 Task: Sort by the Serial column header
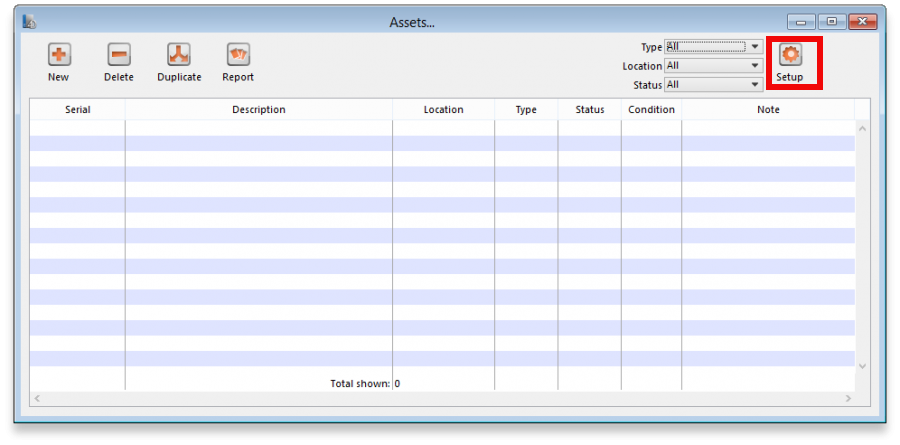pos(77,110)
